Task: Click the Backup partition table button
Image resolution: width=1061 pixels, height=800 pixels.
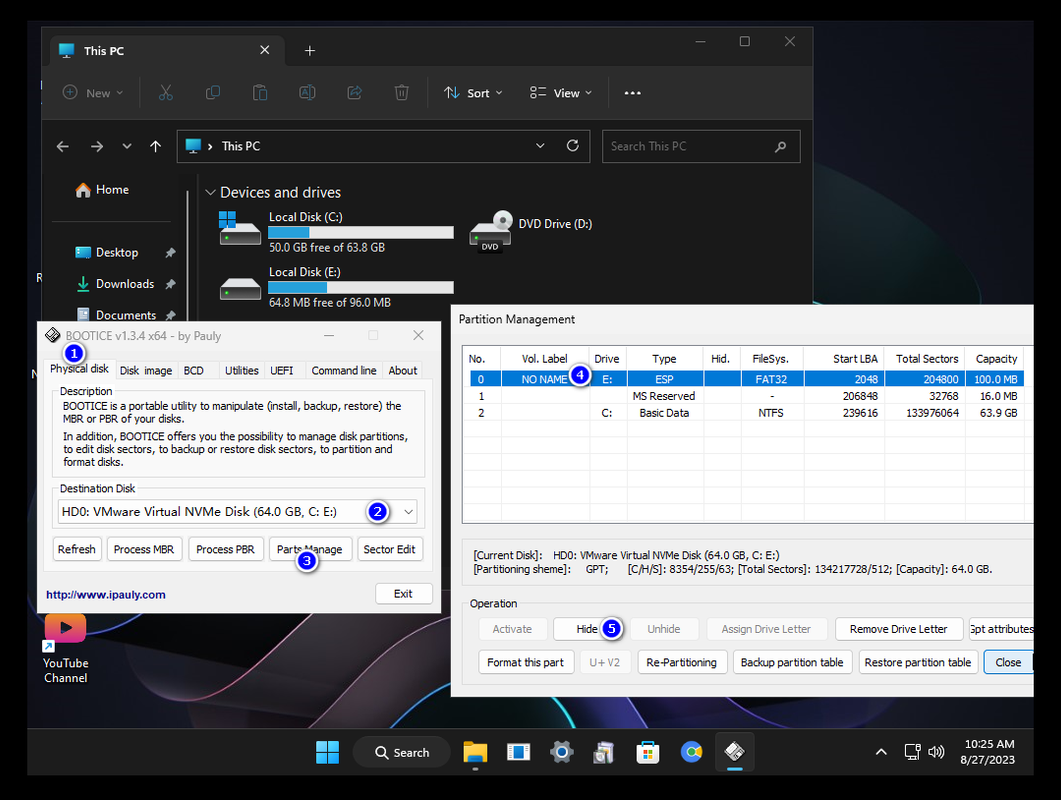Action: [792, 663]
